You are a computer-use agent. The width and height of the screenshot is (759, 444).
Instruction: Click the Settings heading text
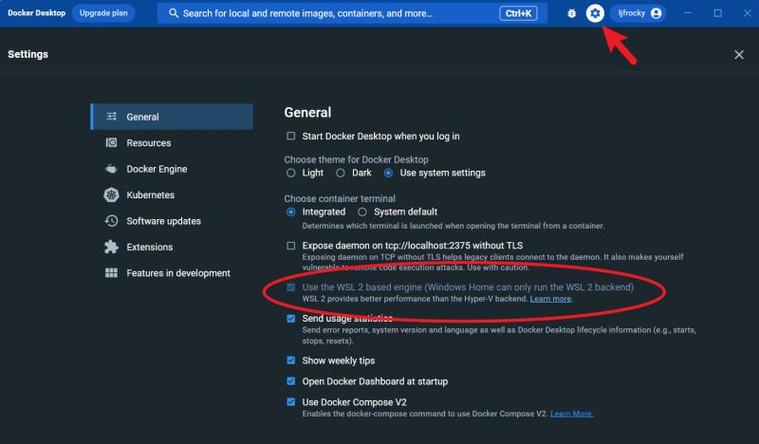[x=28, y=54]
